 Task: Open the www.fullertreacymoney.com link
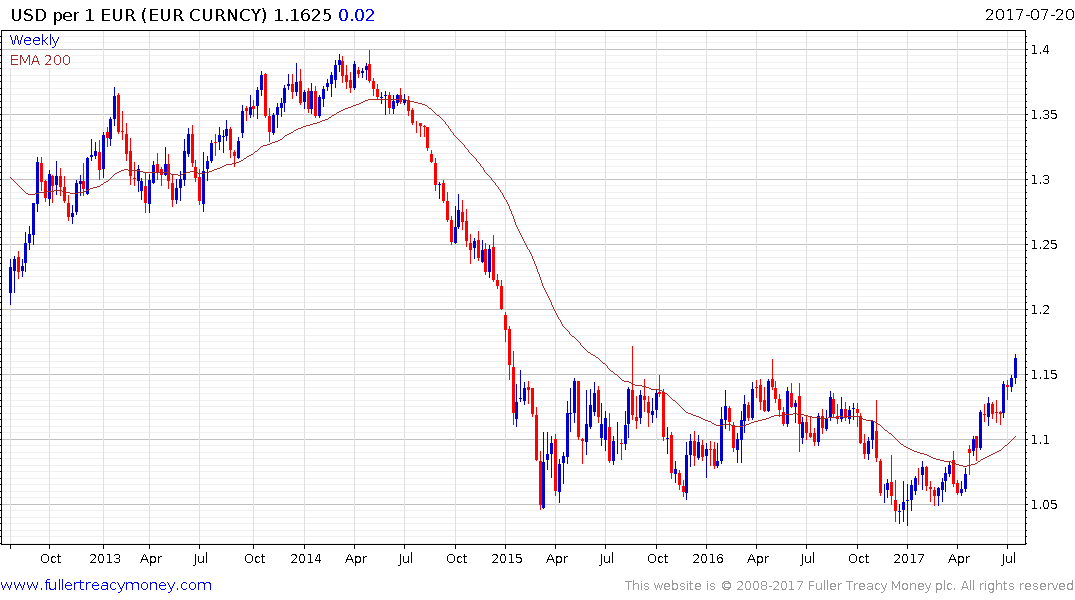(x=106, y=585)
